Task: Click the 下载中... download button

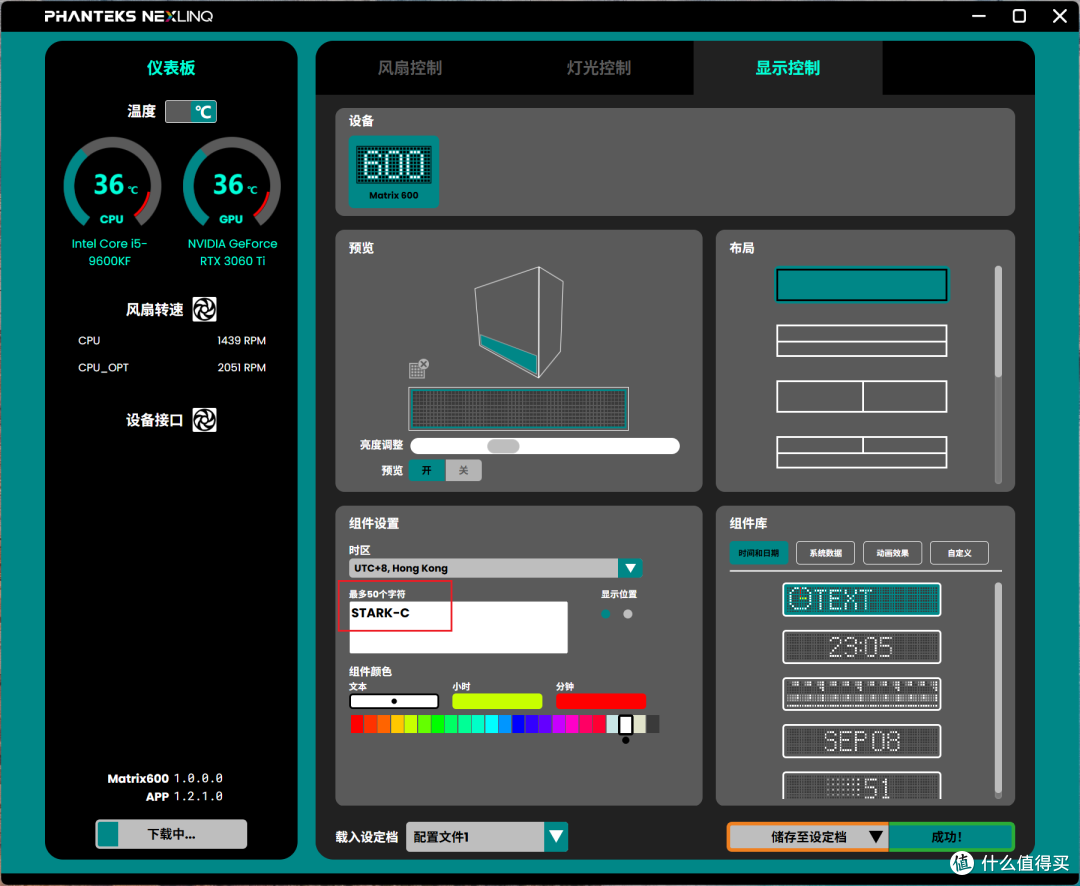Action: [171, 834]
